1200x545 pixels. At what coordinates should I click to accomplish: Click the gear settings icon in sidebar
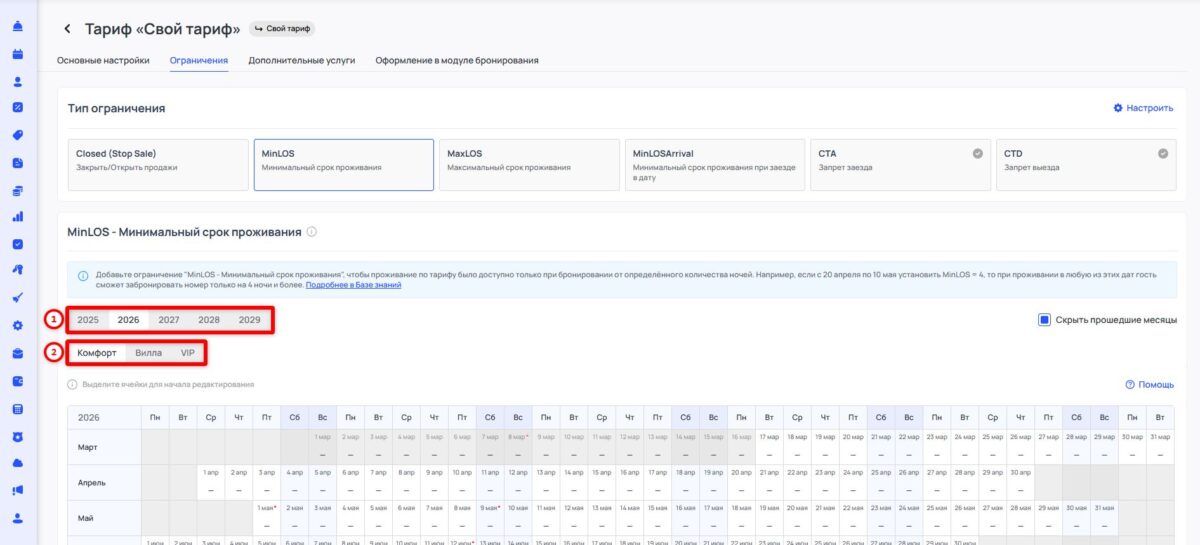[x=18, y=325]
